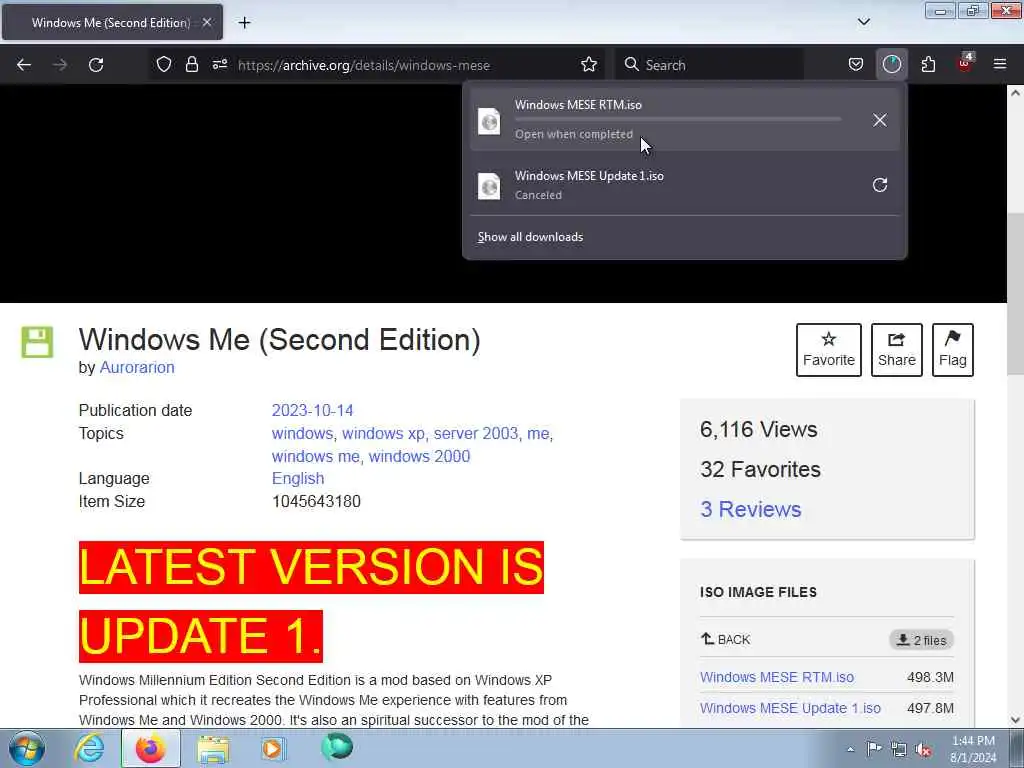Save page to Pocket

(856, 65)
